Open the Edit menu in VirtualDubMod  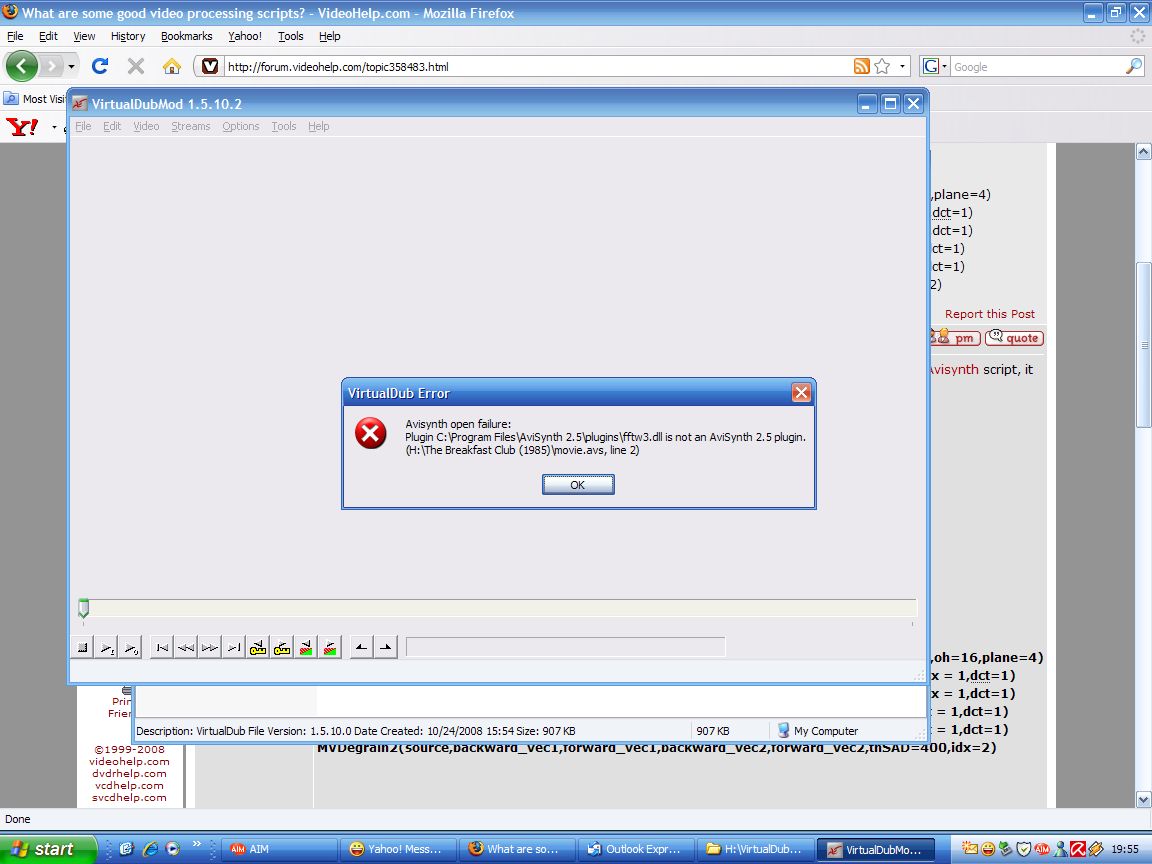112,126
